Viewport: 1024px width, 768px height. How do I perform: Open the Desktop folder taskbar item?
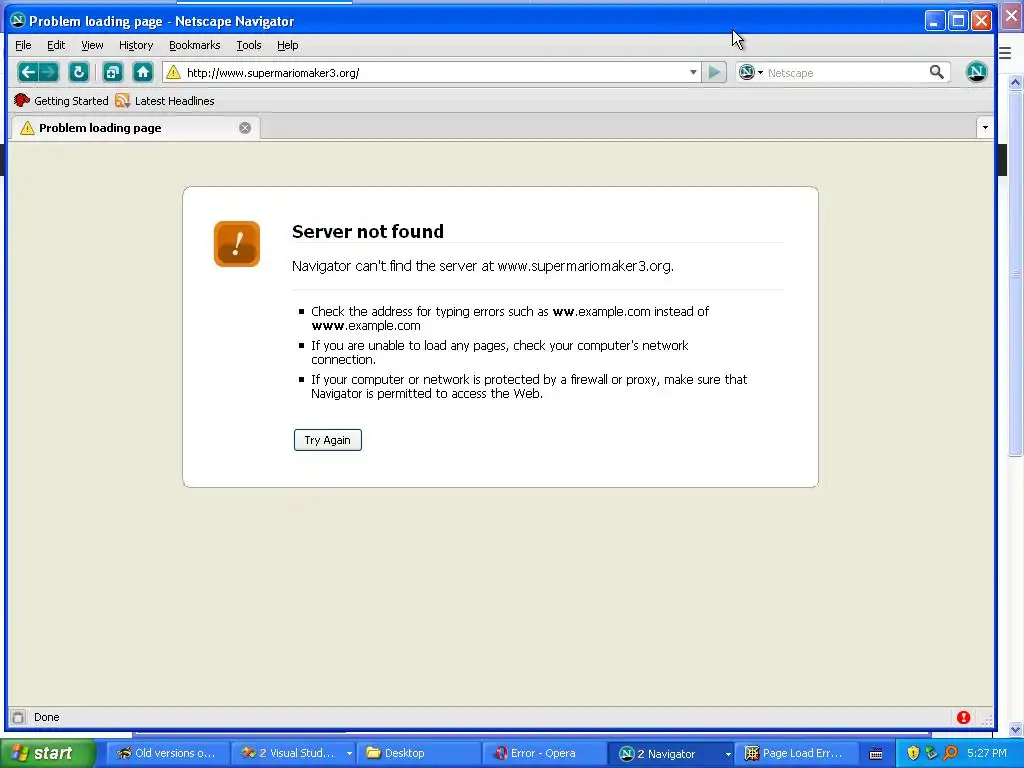(419, 753)
